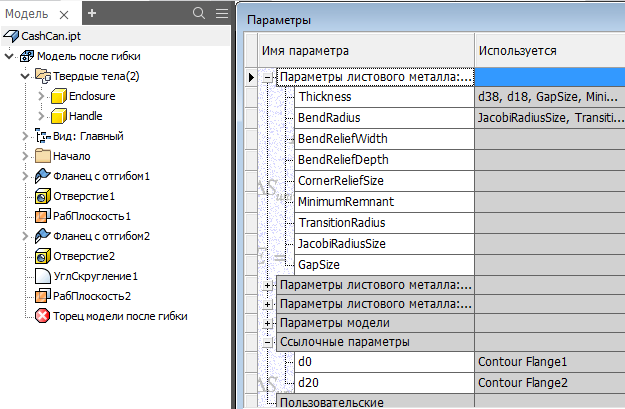625x409 pixels.
Task: Collapse the first Параметры листового металла group
Action: (x=268, y=77)
